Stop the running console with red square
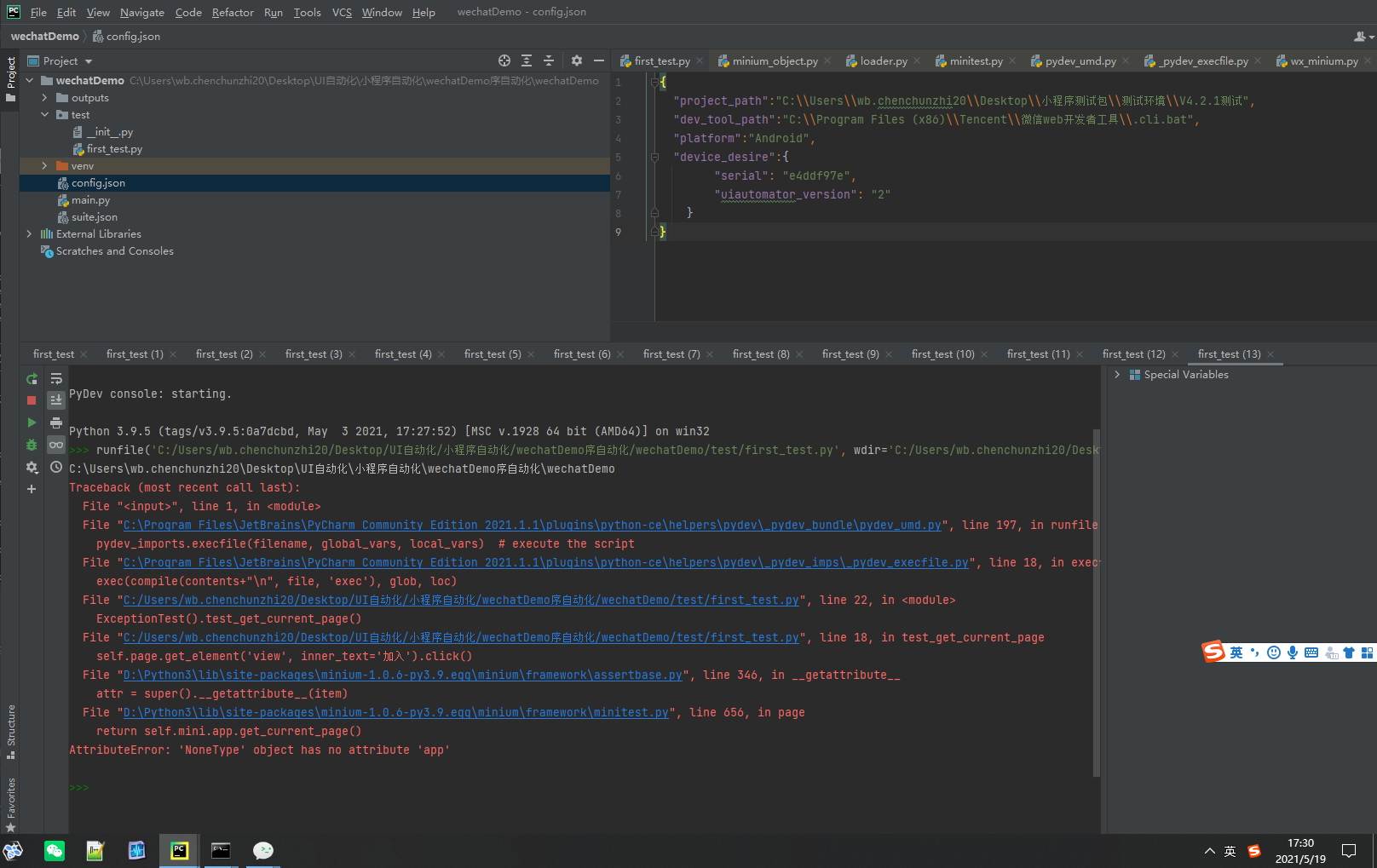Viewport: 1377px width, 868px height. coord(32,400)
